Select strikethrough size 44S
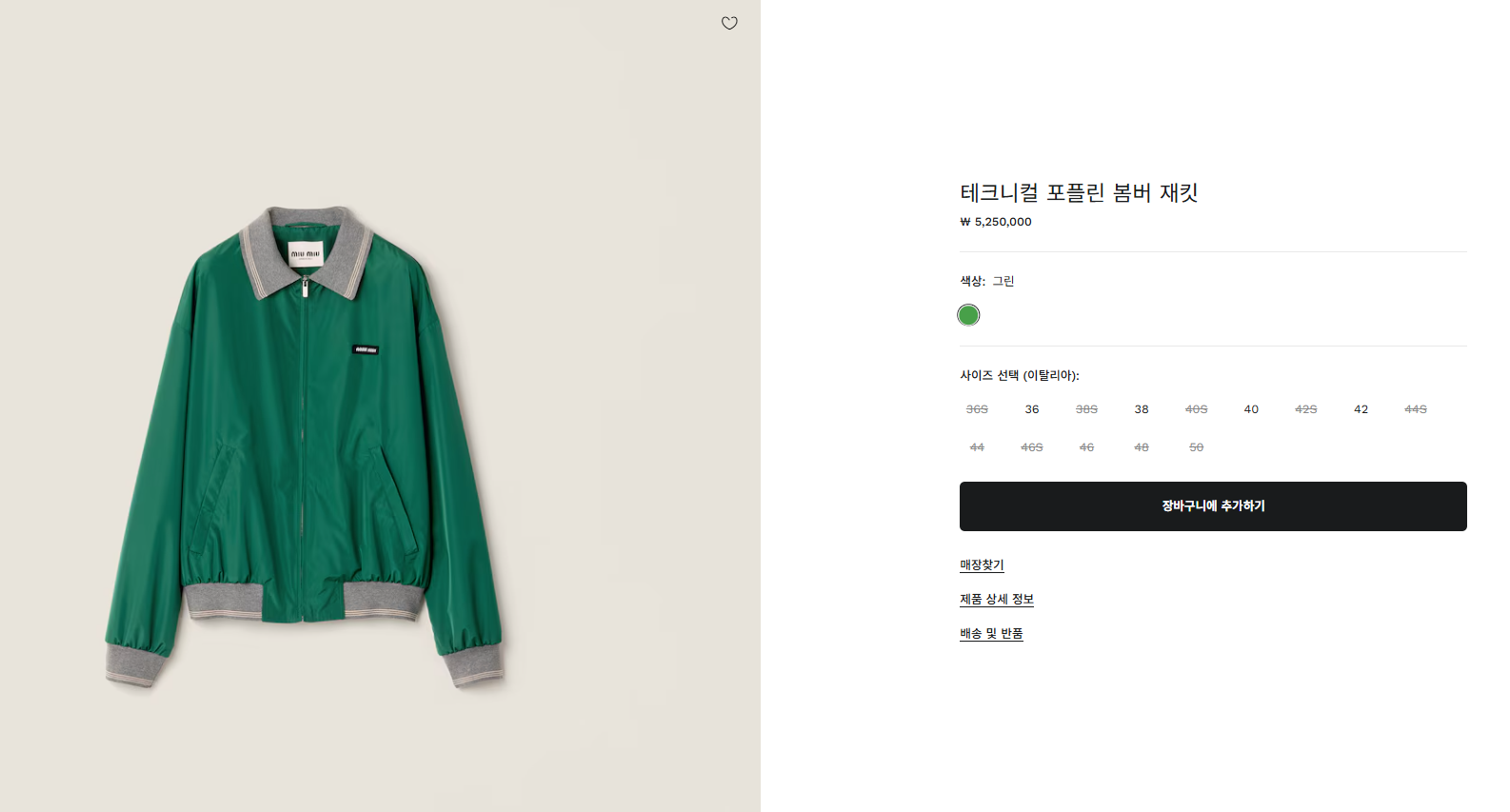The width and height of the screenshot is (1510, 812). point(1416,409)
